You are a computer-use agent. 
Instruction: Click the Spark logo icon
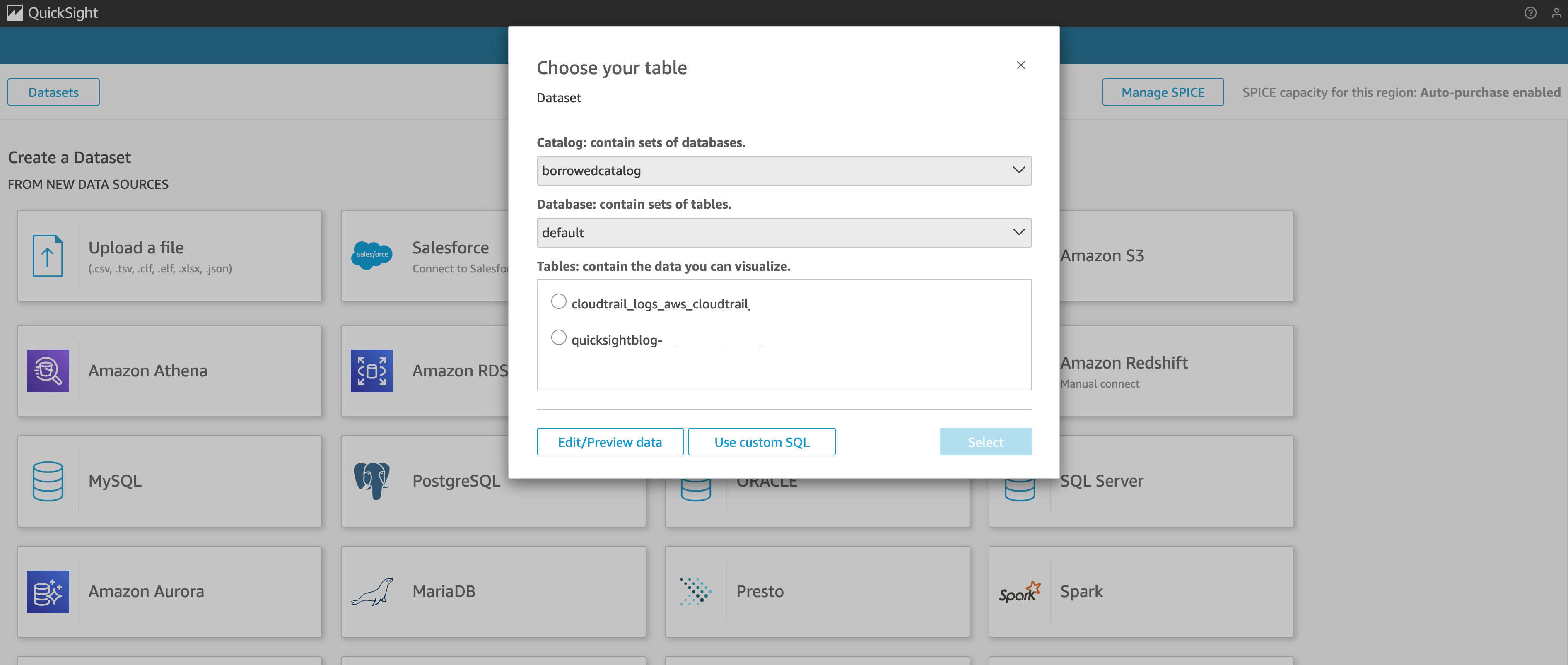[x=1020, y=591]
